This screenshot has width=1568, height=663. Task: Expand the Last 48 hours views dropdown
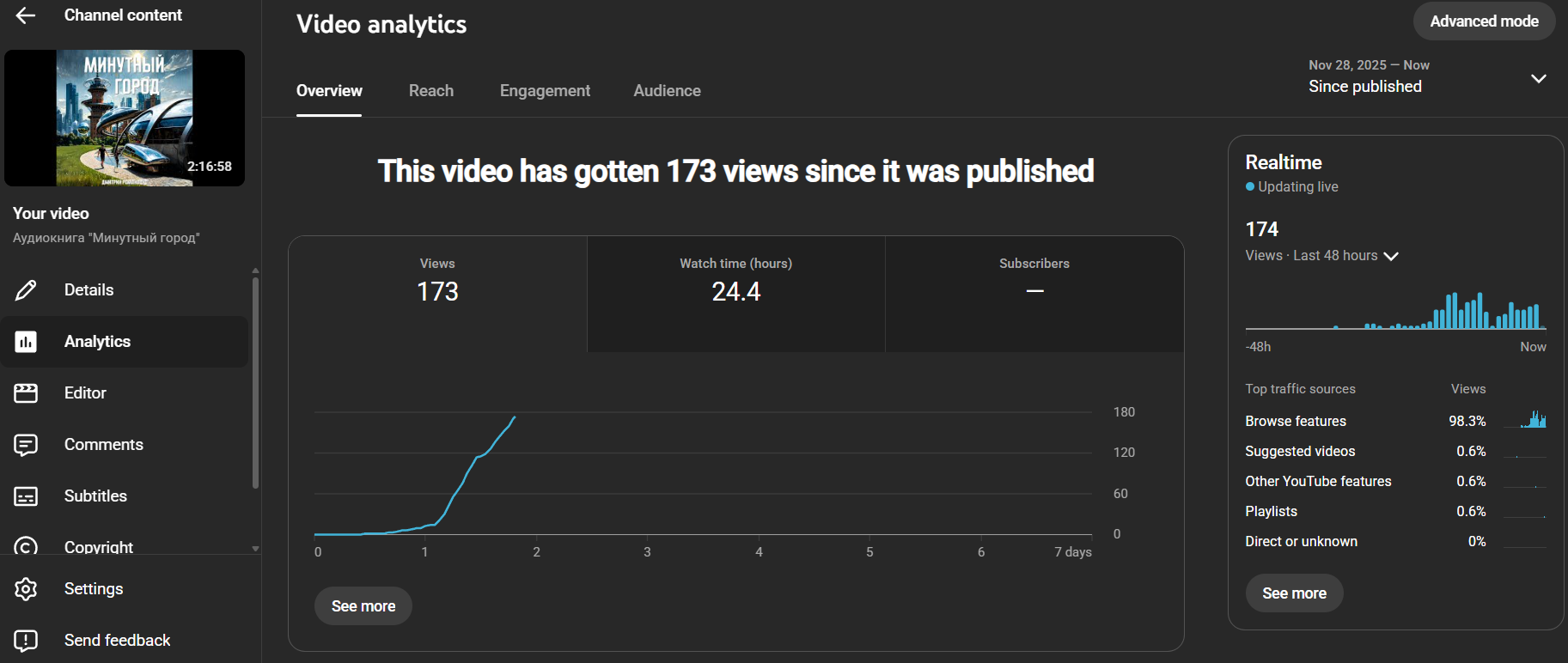(1391, 256)
